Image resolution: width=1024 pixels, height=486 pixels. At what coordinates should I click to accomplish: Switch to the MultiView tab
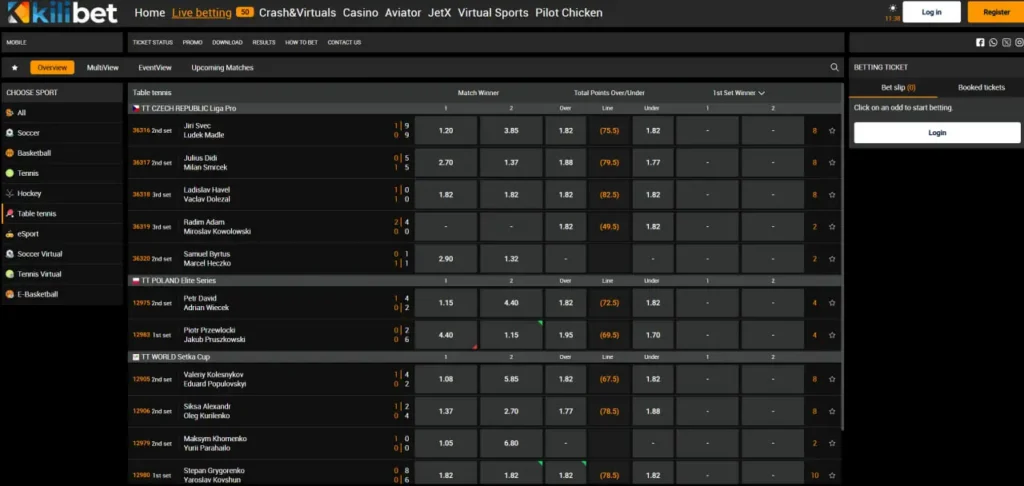click(x=103, y=68)
